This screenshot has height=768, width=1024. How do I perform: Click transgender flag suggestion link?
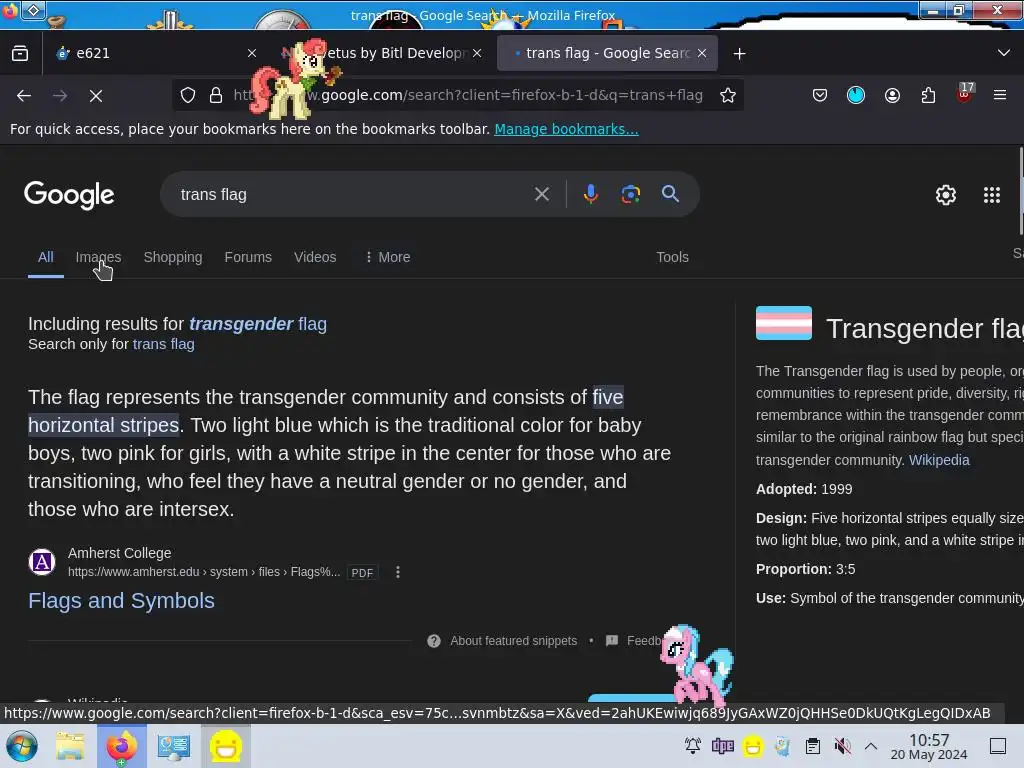pyautogui.click(x=258, y=324)
